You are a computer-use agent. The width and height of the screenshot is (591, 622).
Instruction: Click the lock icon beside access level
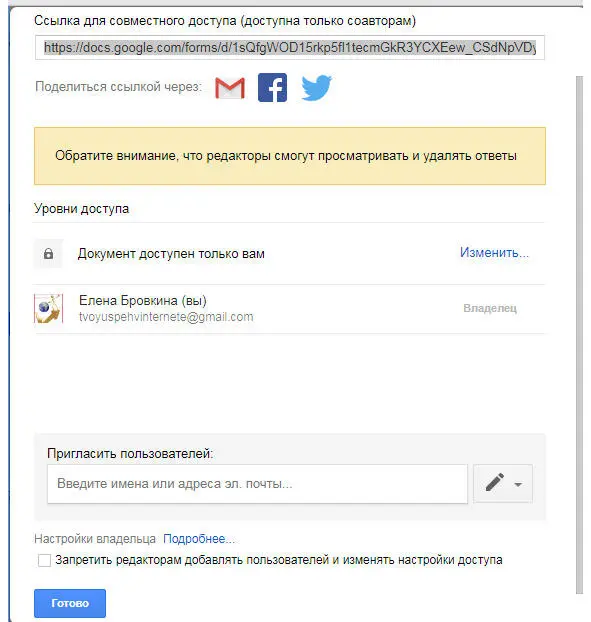coord(48,253)
